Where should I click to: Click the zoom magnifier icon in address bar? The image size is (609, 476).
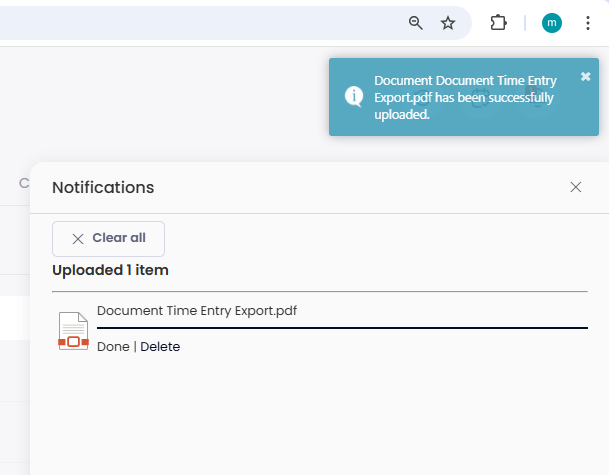tap(416, 23)
